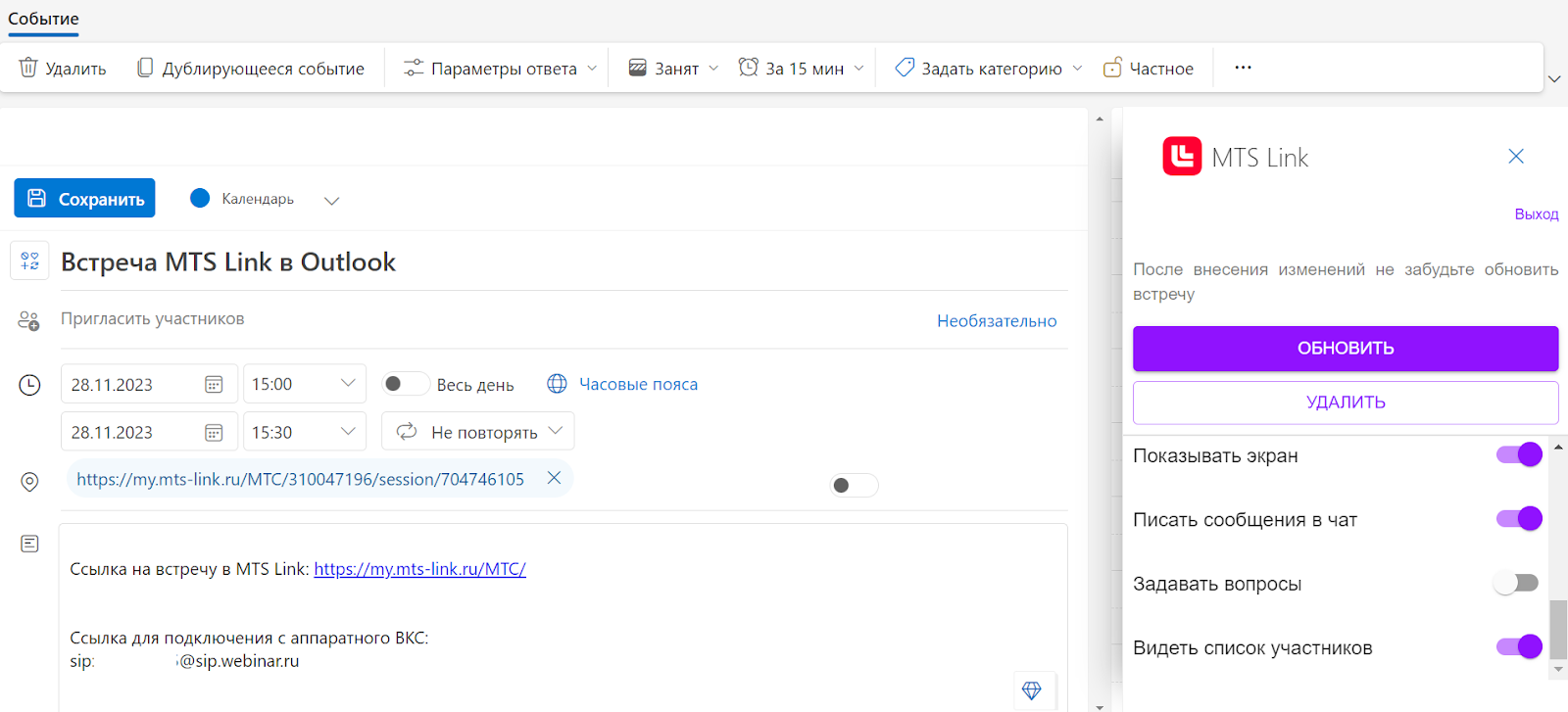The height and width of the screenshot is (712, 1568).
Task: Click the blue Календарь color circle
Action: tap(200, 198)
